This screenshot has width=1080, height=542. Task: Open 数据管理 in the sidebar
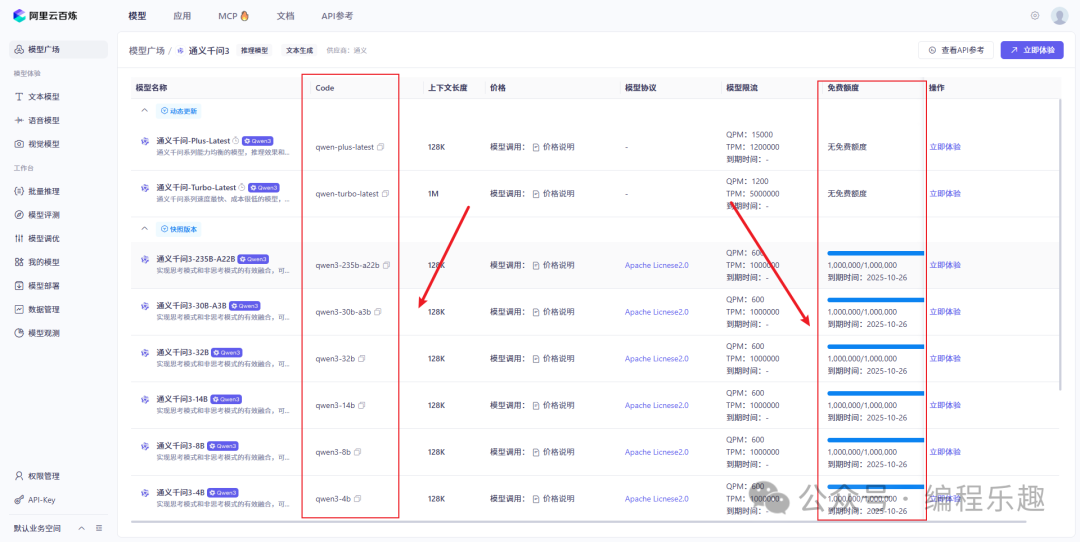pyautogui.click(x=58, y=309)
